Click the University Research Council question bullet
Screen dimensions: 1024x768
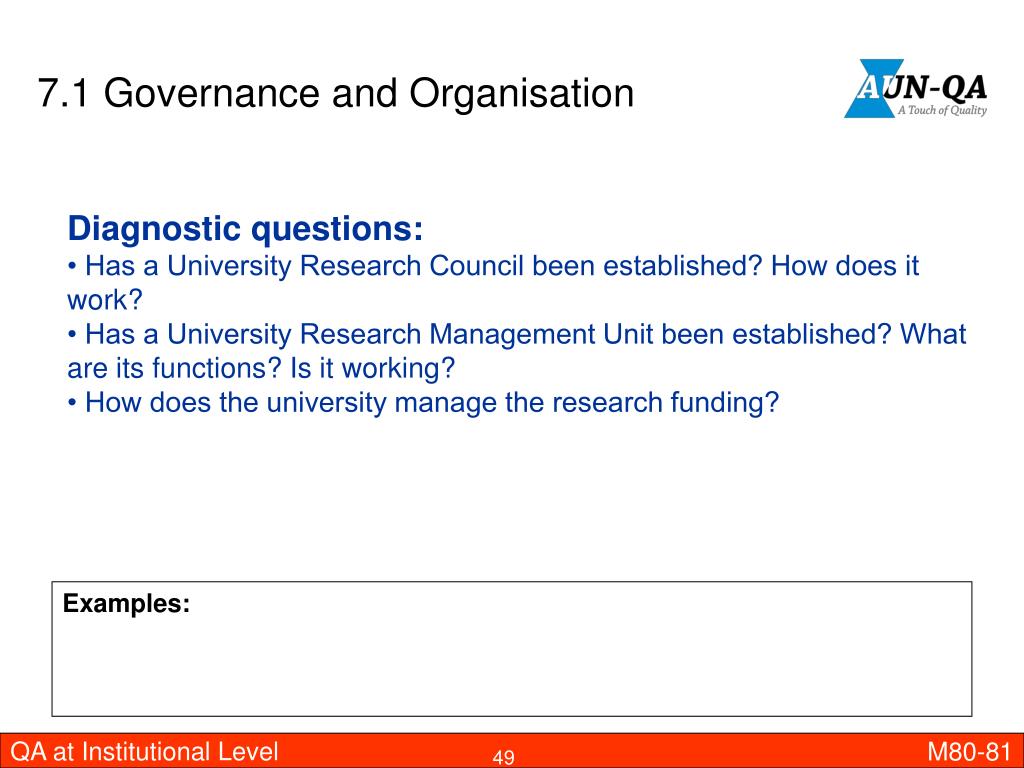click(x=493, y=283)
